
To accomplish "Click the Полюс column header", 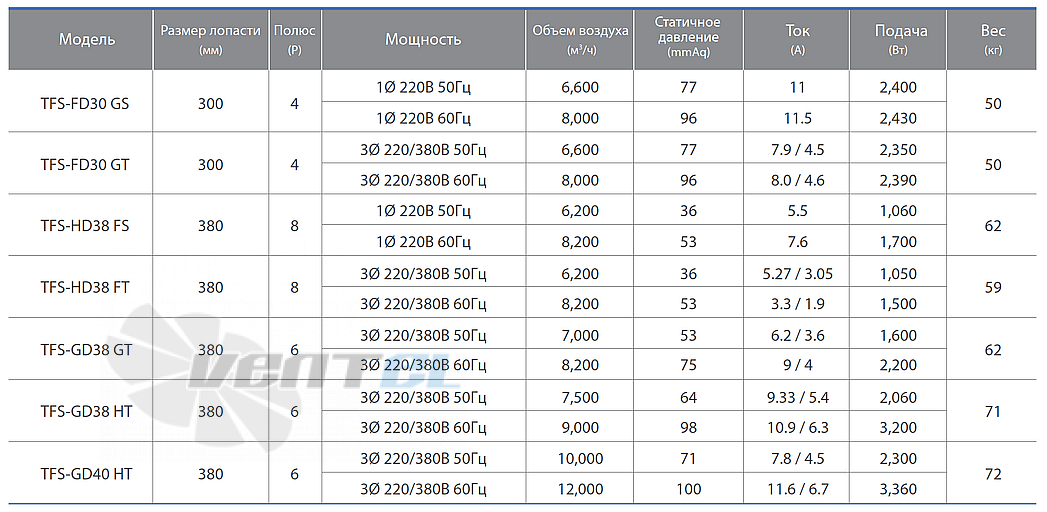I will [x=295, y=39].
